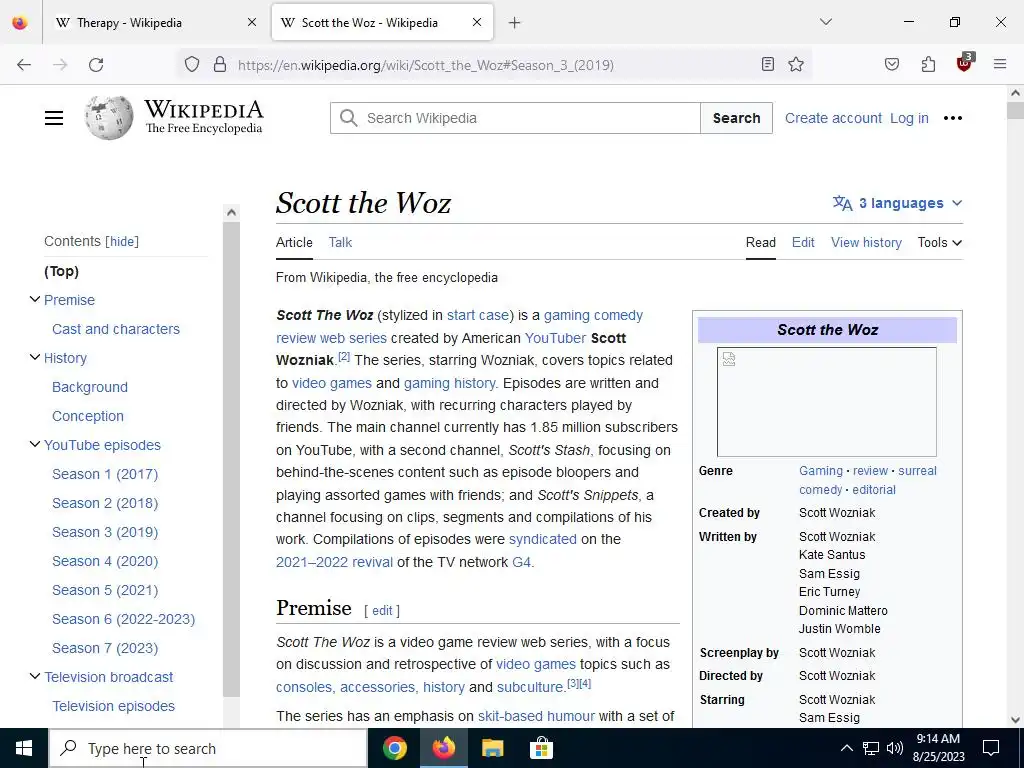Expand the Tools dropdown
1024x768 pixels.
pyautogui.click(x=940, y=242)
